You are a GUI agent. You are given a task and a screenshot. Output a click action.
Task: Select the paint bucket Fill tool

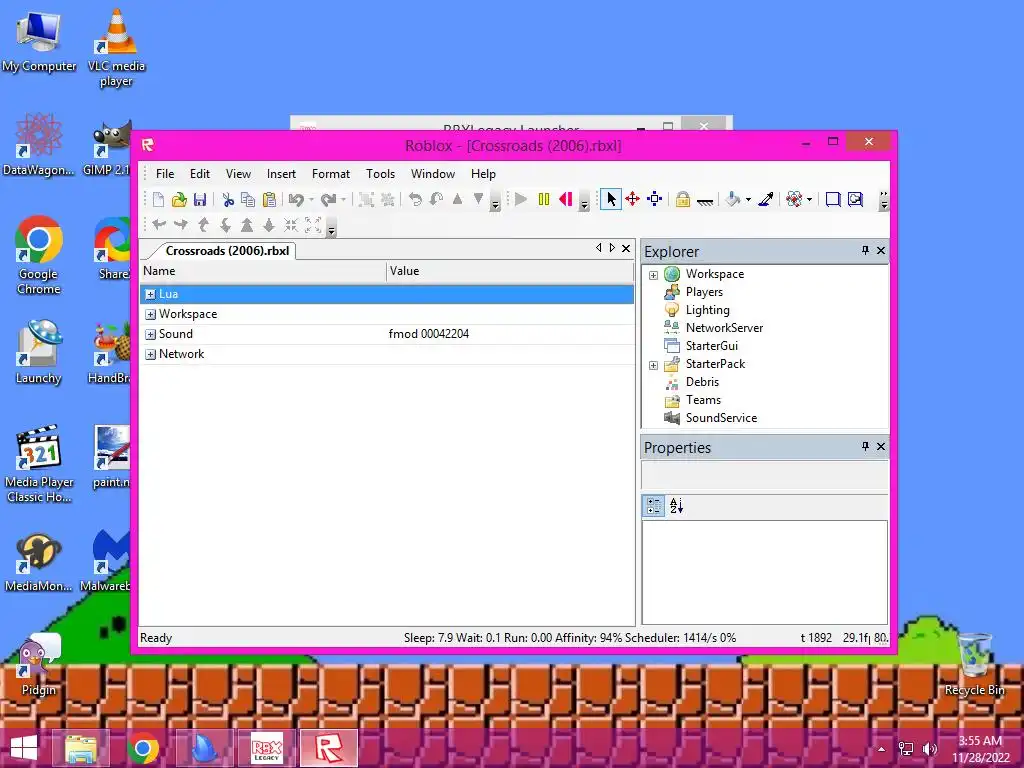coord(733,199)
